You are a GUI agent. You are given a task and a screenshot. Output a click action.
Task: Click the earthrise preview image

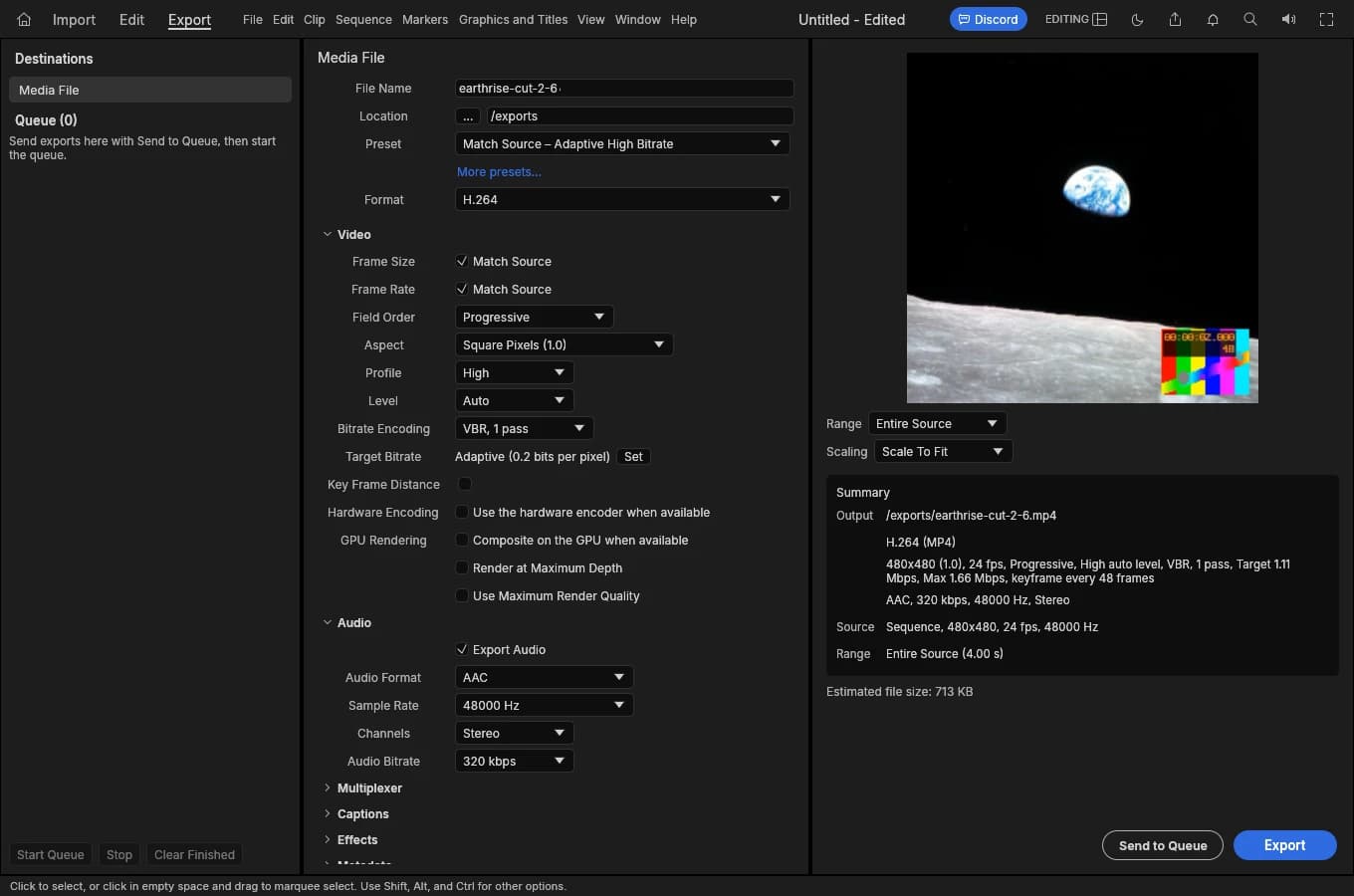pyautogui.click(x=1082, y=228)
